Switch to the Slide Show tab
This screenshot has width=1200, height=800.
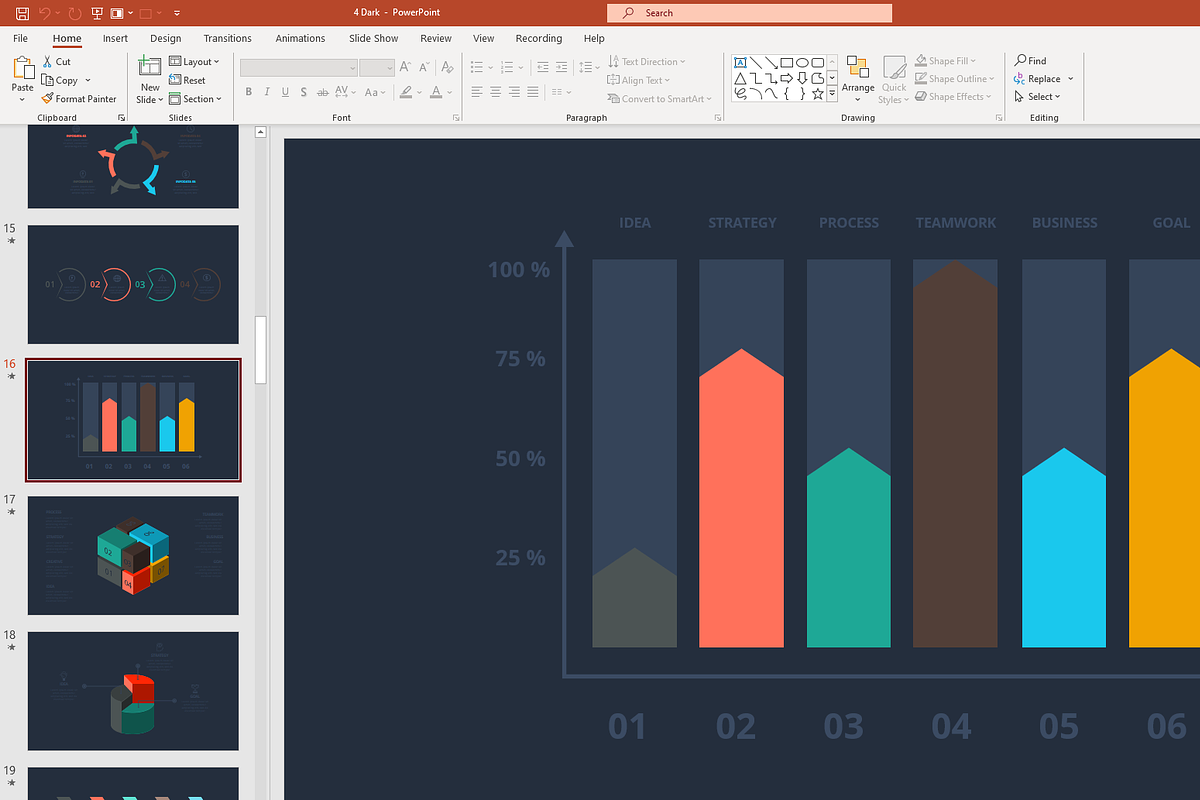tap(374, 38)
